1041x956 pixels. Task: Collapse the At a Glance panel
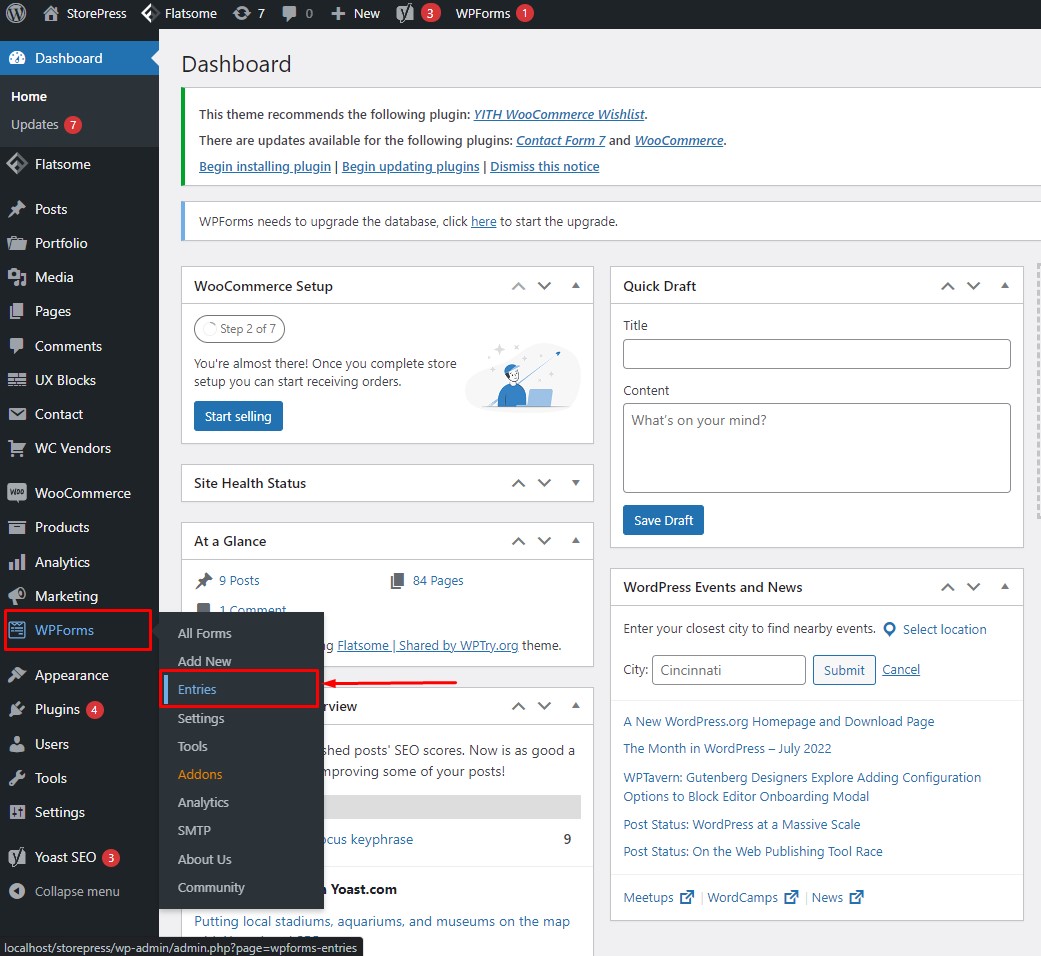point(576,540)
